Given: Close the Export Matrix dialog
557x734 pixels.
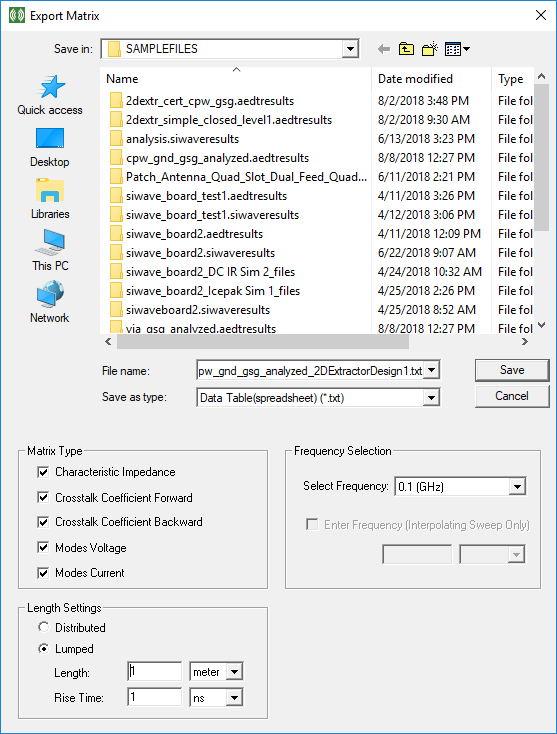Looking at the screenshot, I should coord(541,15).
